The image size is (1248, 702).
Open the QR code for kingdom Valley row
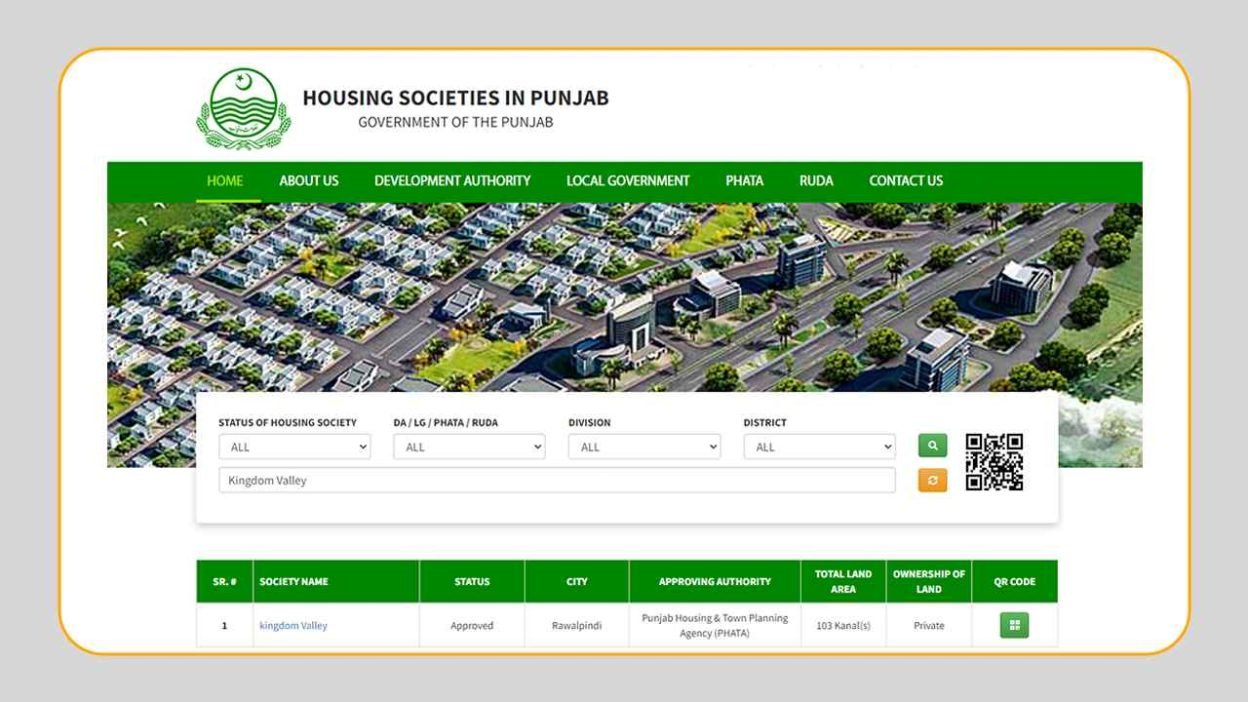click(x=1014, y=625)
